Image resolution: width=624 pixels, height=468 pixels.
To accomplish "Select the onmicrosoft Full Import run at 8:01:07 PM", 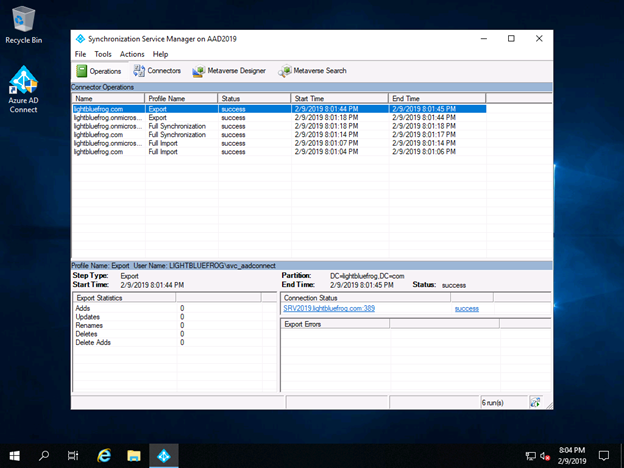I will click(279, 143).
